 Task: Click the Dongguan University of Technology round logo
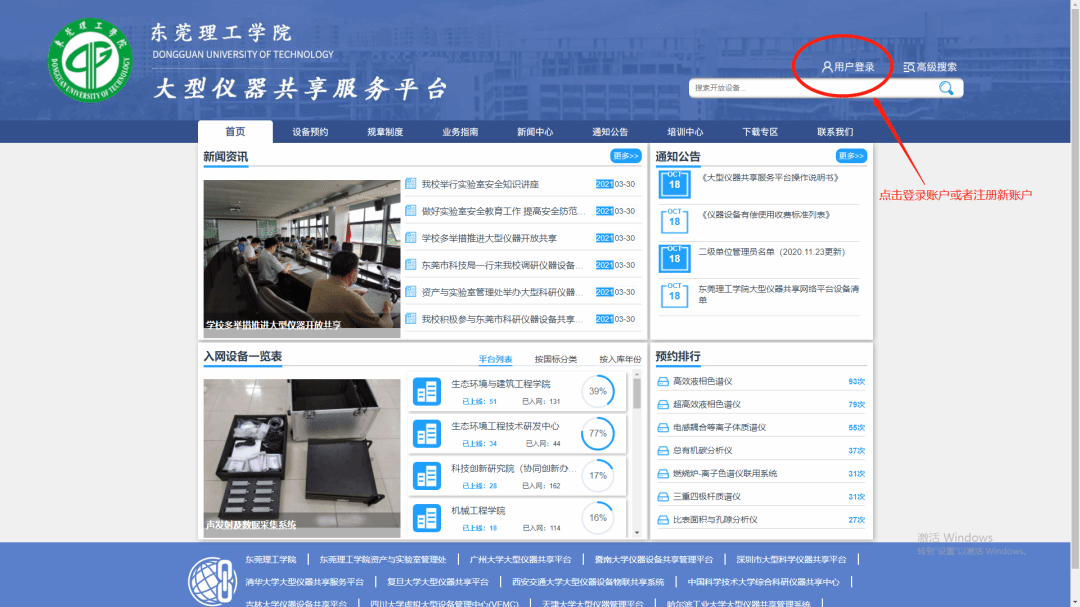(90, 61)
